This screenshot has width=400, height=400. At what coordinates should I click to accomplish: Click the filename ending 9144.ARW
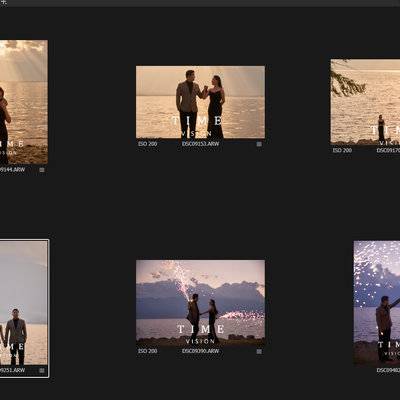pyautogui.click(x=12, y=170)
